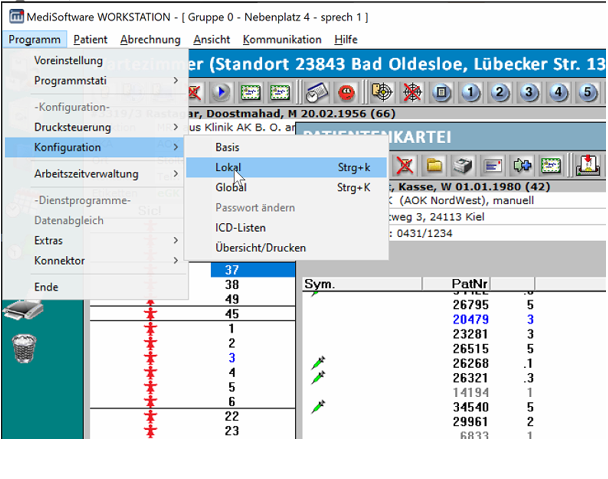This screenshot has height=479, width=608.
Task: Click the crosshair target with yellow card icon
Action: coord(382,92)
